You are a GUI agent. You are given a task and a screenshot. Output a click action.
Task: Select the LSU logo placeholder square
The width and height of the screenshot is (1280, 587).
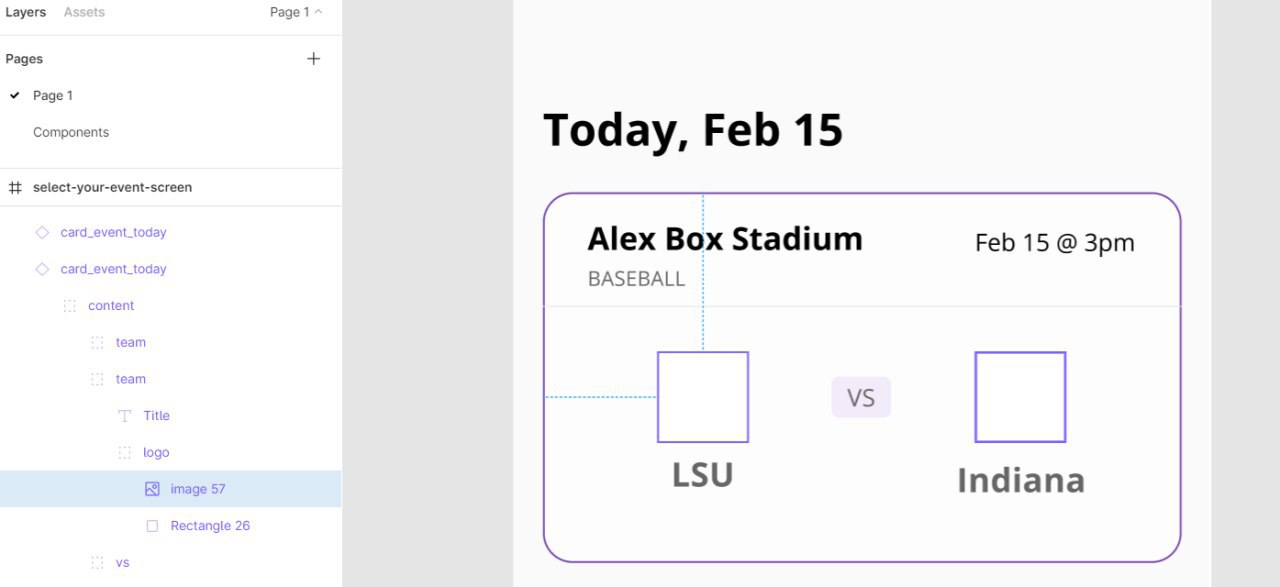[703, 397]
